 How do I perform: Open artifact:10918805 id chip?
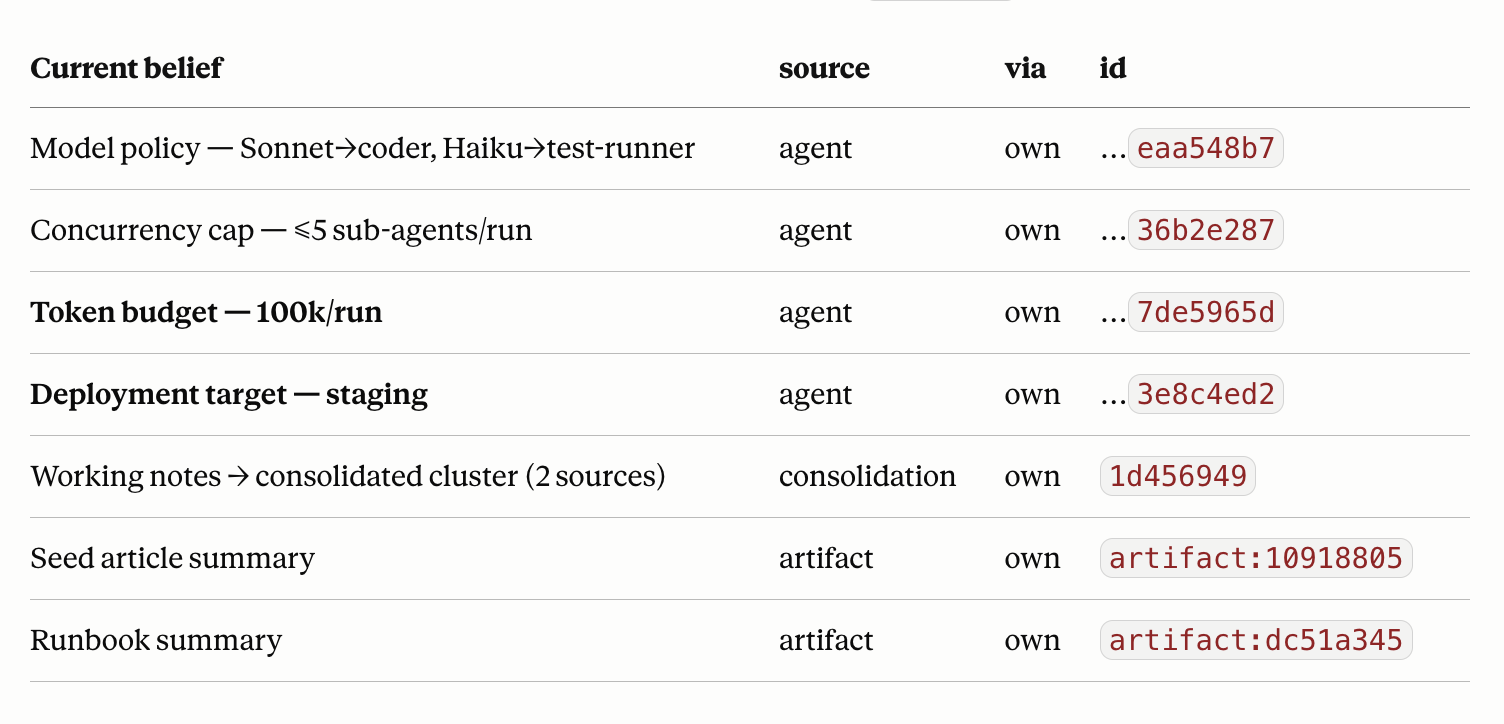1256,559
